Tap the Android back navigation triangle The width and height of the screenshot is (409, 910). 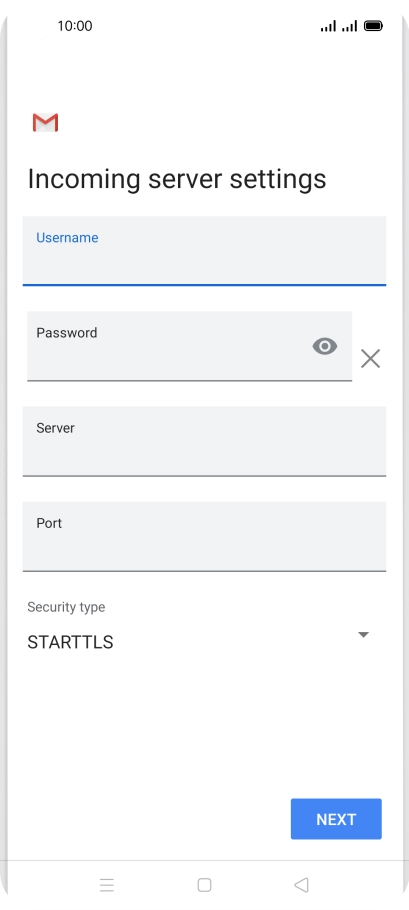301,884
